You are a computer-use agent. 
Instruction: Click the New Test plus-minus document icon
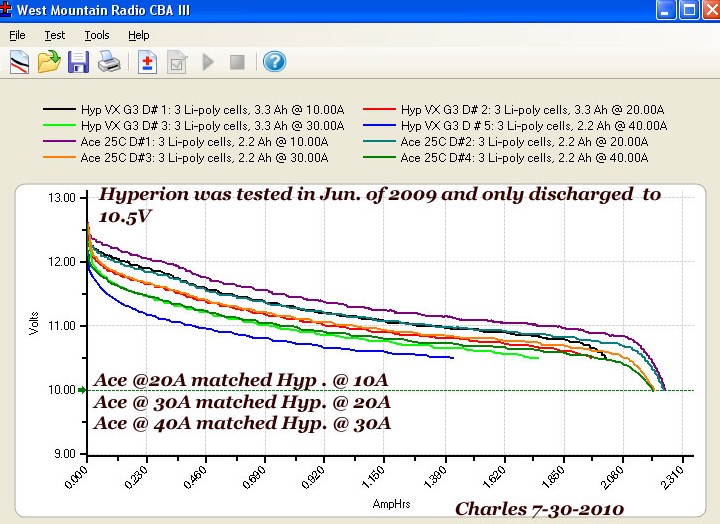(147, 62)
